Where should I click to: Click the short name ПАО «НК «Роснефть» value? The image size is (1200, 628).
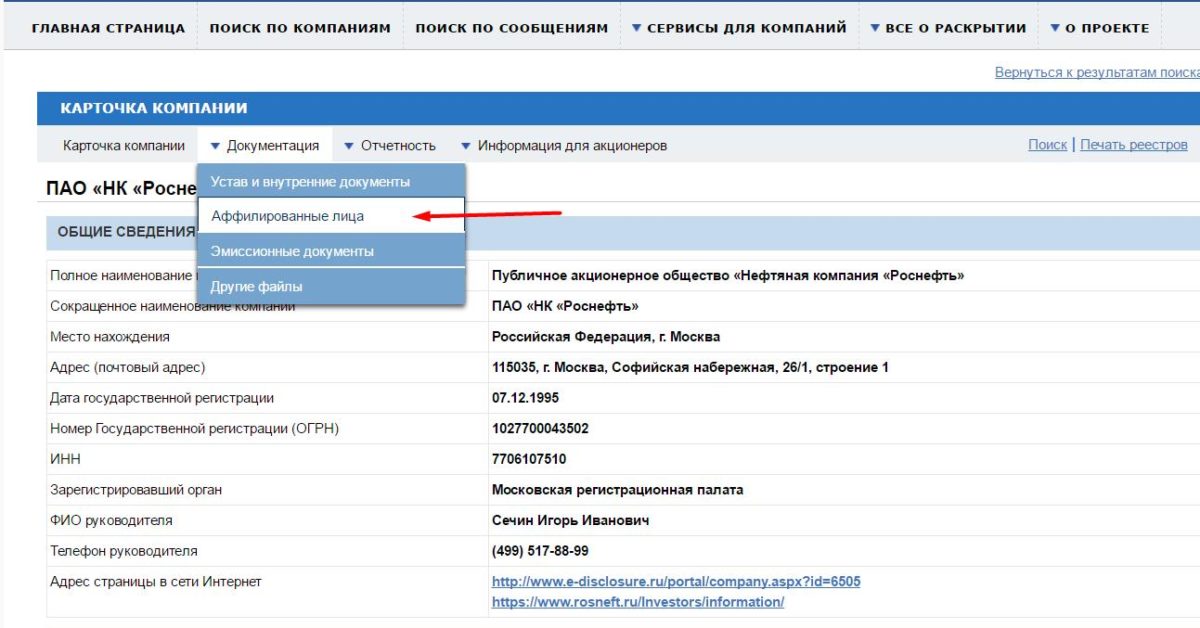tap(565, 306)
